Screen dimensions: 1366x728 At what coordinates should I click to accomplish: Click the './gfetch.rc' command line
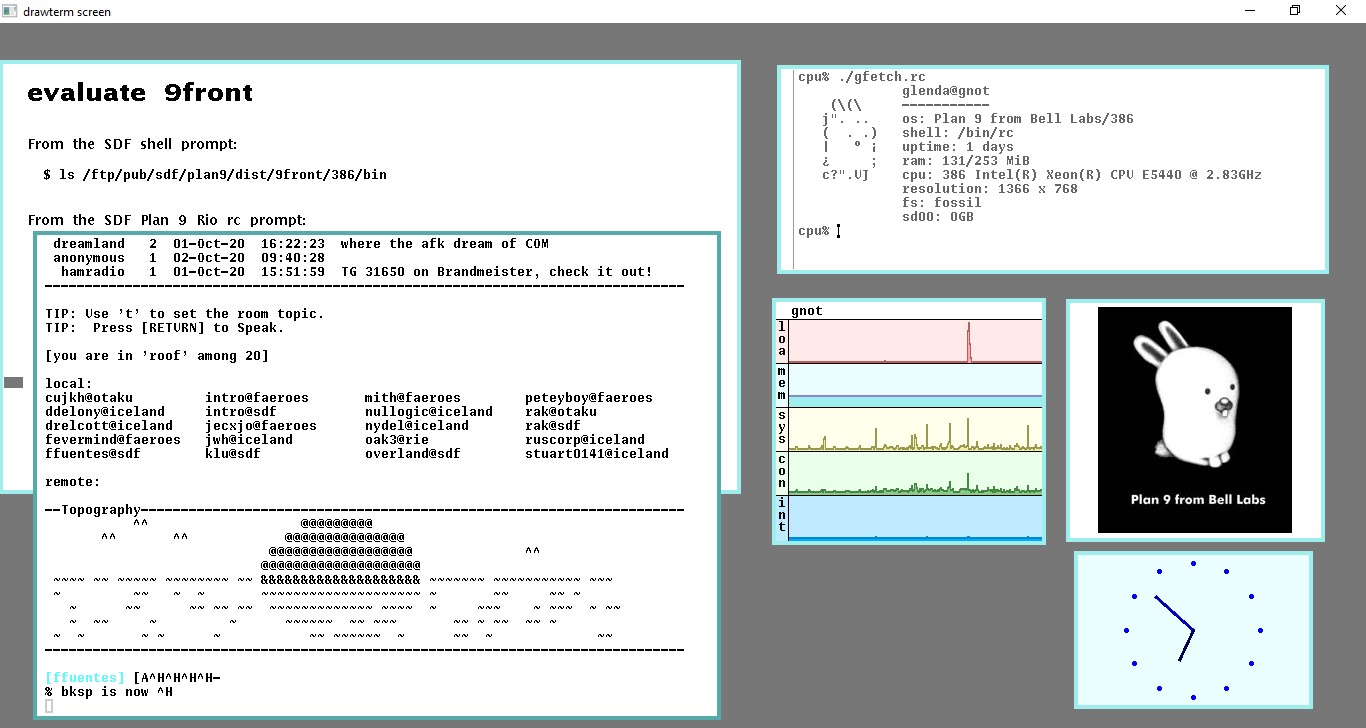point(862,77)
